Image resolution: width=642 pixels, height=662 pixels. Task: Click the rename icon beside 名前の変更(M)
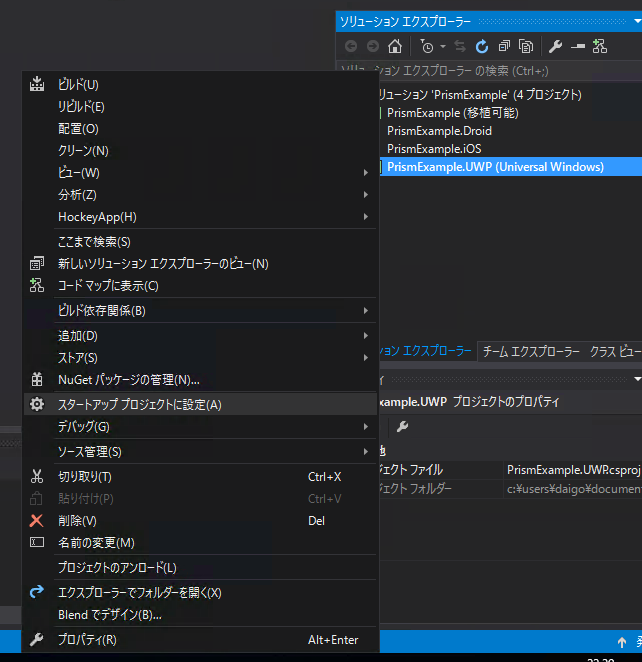pos(37,542)
